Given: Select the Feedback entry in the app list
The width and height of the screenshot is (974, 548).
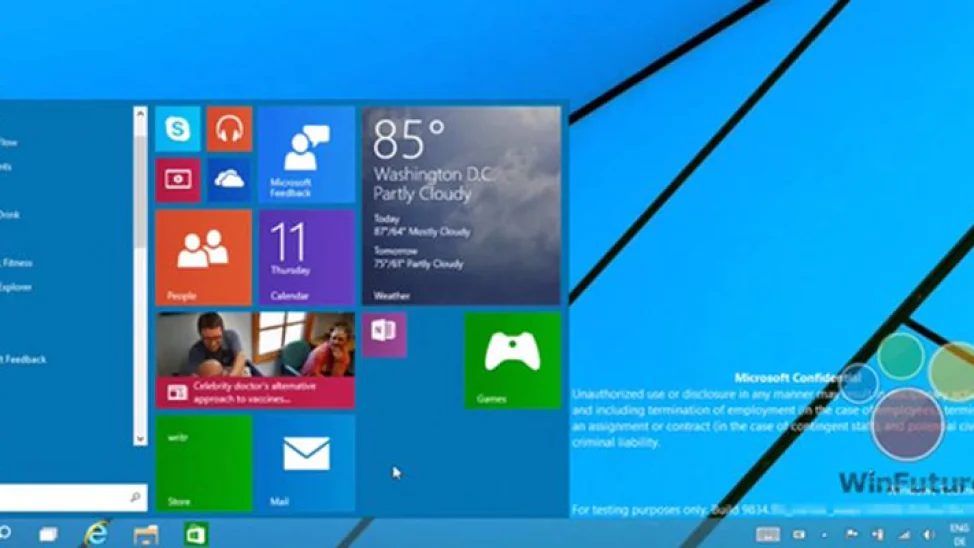Looking at the screenshot, I should pos(23,359).
